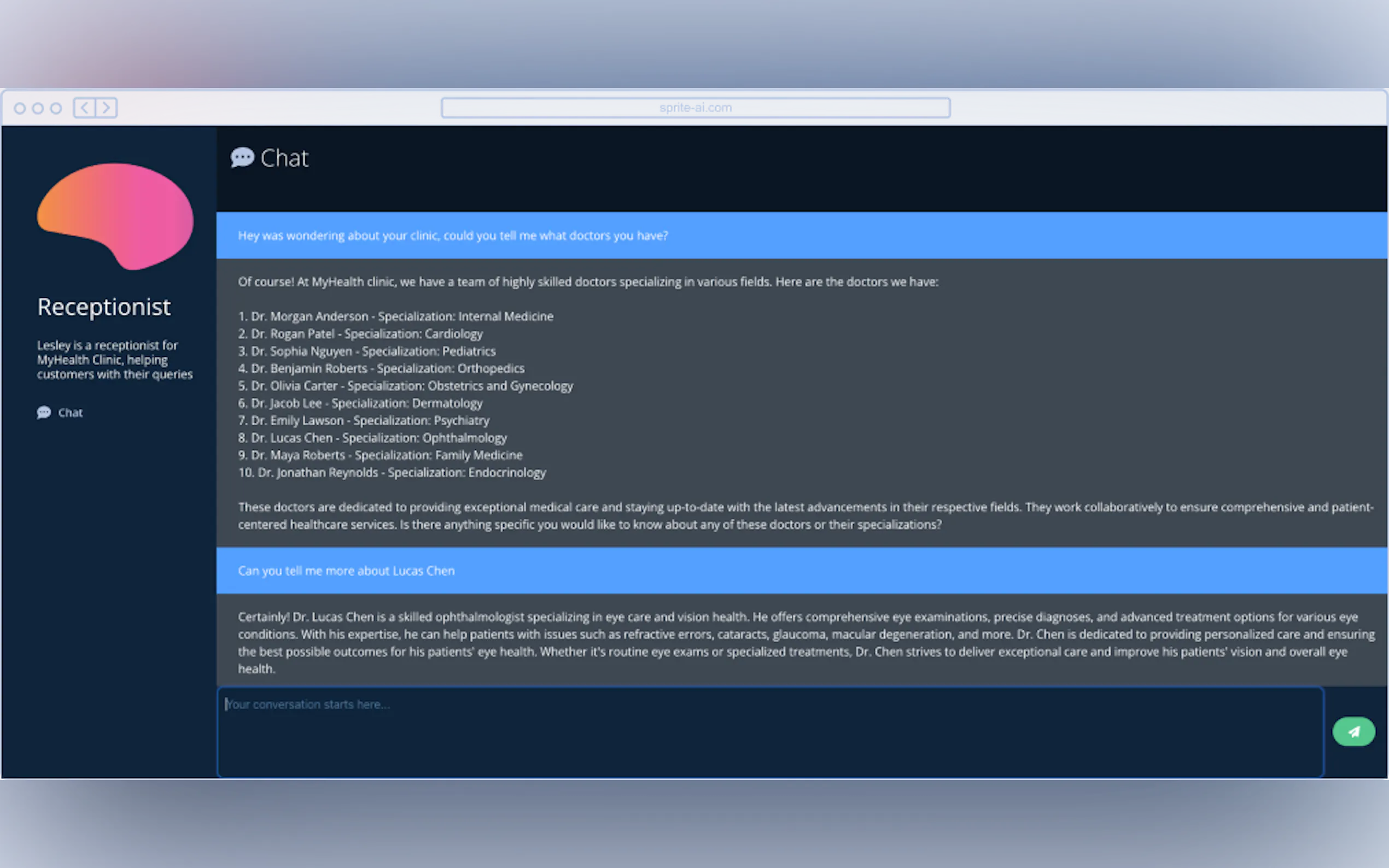Click the green send message button
This screenshot has width=1389, height=868.
[1353, 731]
